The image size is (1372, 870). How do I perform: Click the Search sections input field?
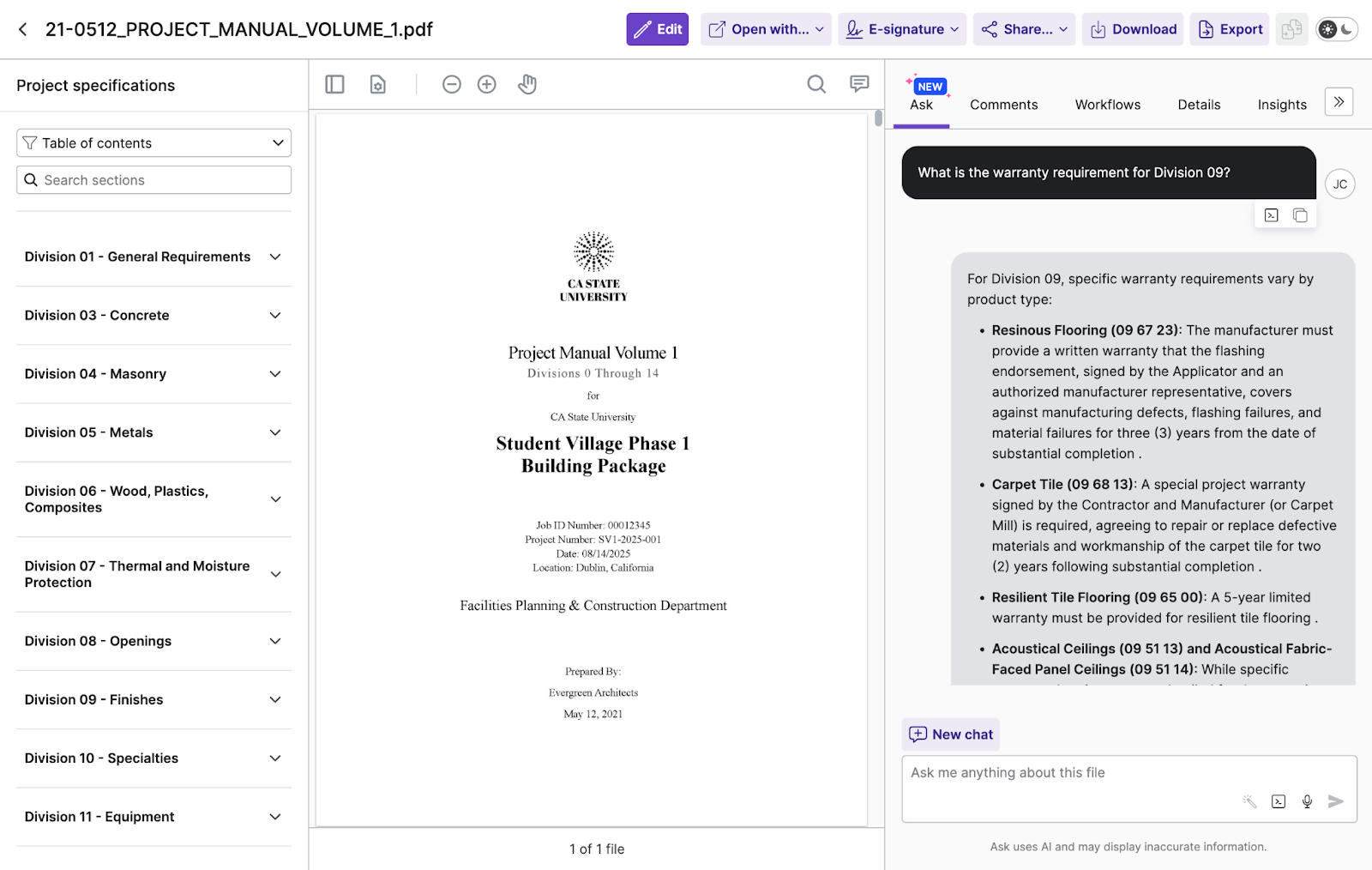(x=154, y=180)
